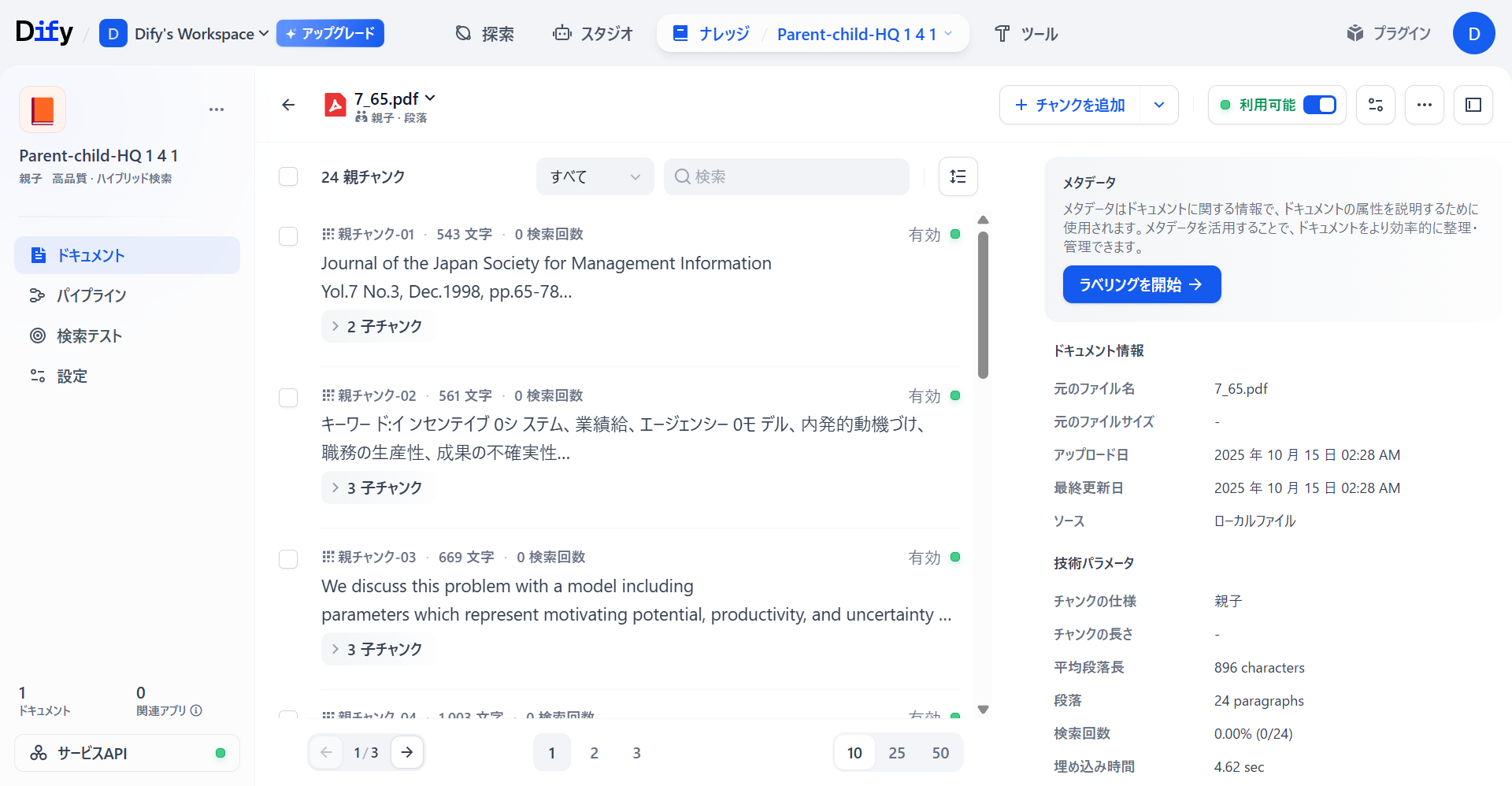
Task: Select checkbox for parent chunk 02
Action: click(x=288, y=397)
